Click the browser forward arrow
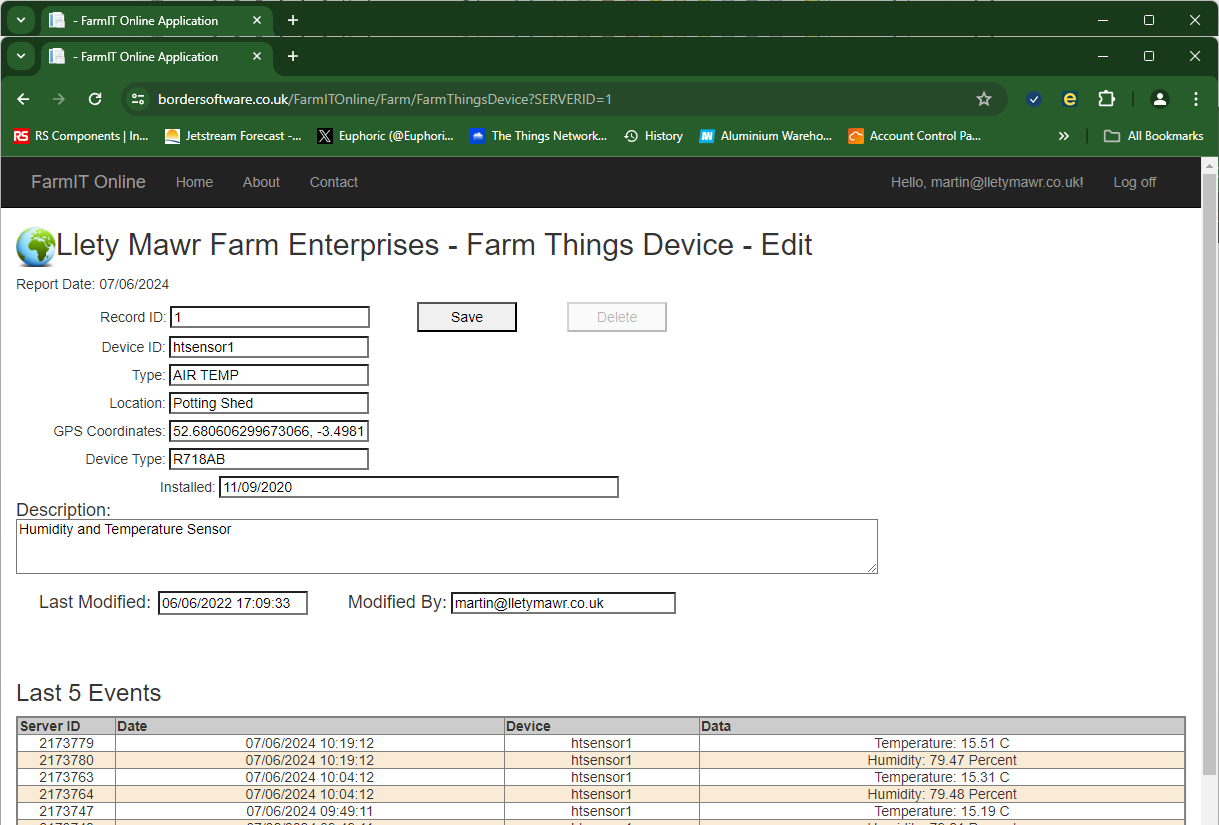Viewport: 1219px width, 825px height. [59, 99]
